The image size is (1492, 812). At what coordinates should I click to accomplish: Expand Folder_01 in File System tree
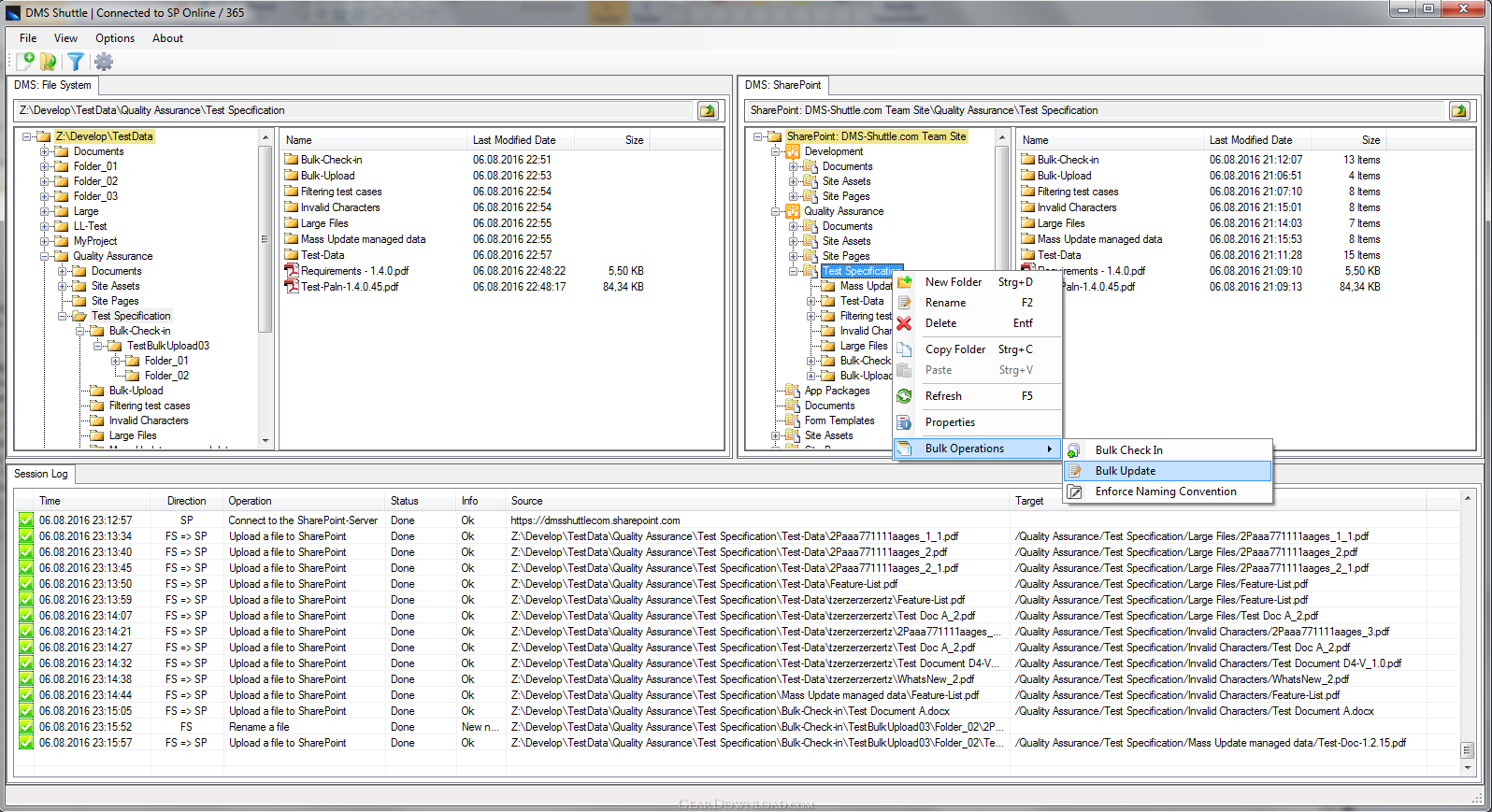(44, 166)
